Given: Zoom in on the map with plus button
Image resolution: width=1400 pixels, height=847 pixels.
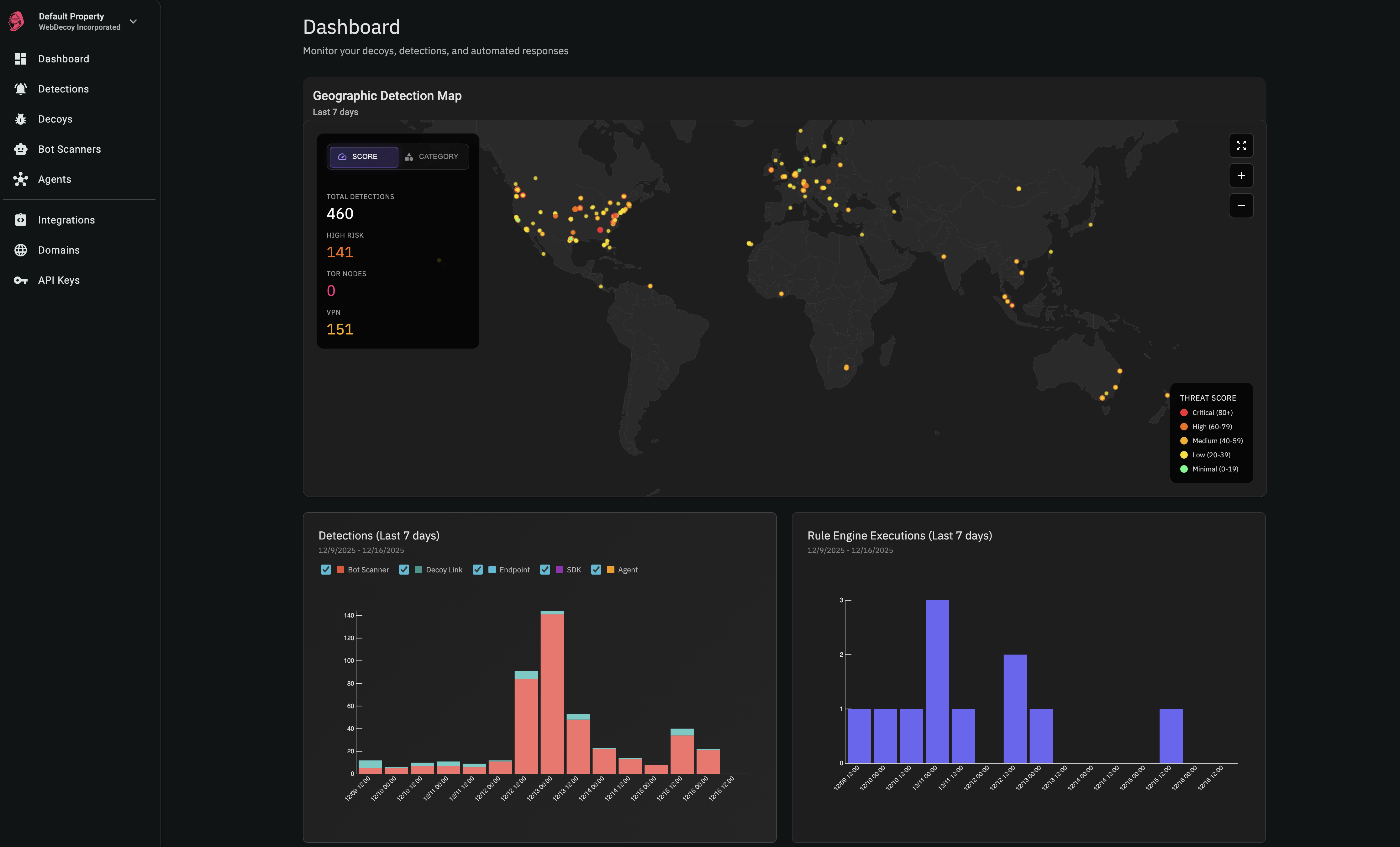Looking at the screenshot, I should (x=1241, y=176).
